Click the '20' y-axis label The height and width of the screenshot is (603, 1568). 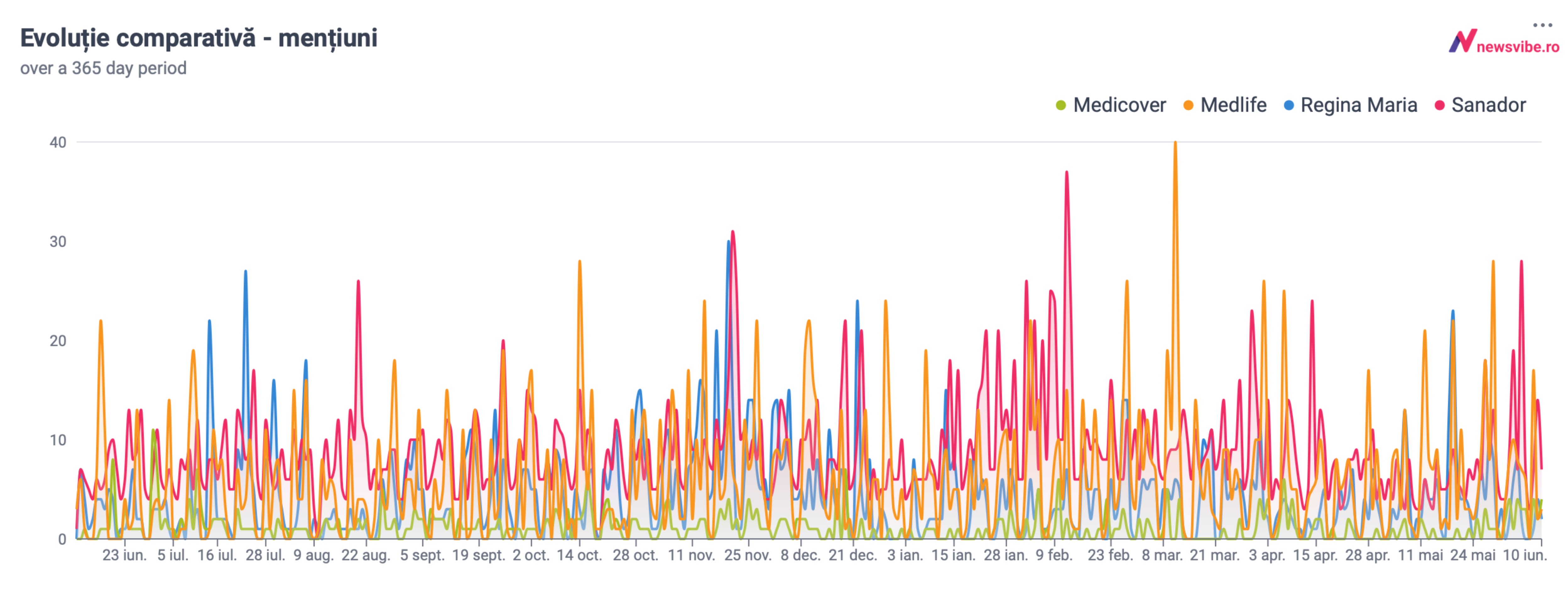click(x=58, y=341)
